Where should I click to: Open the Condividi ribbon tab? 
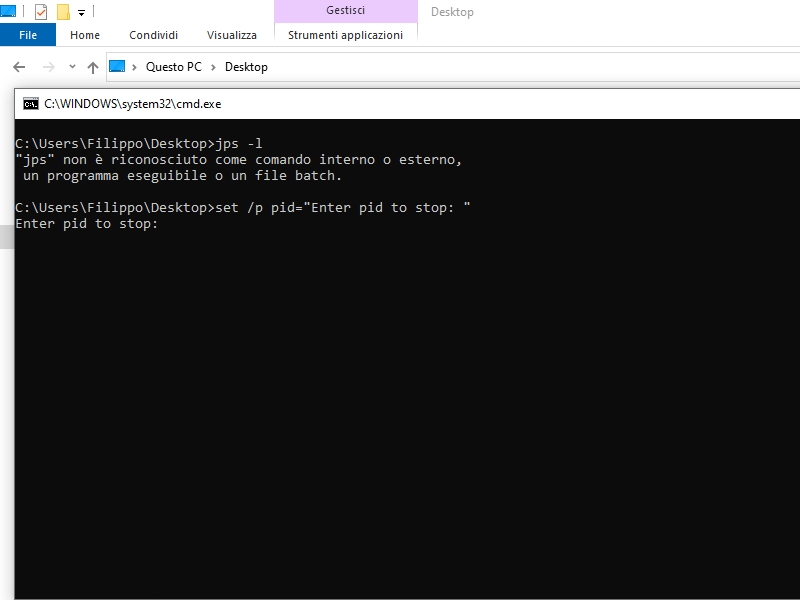click(x=153, y=35)
